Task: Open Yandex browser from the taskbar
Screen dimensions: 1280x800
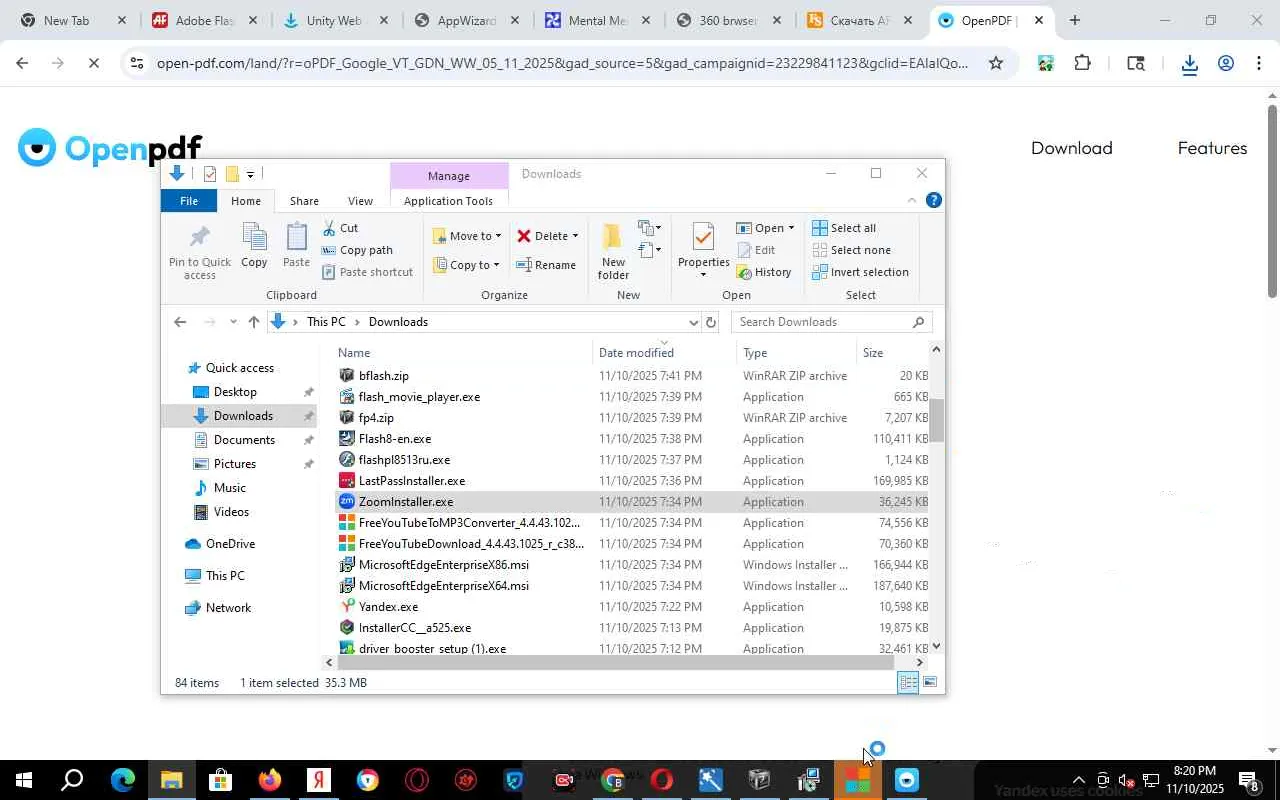Action: pos(319,780)
